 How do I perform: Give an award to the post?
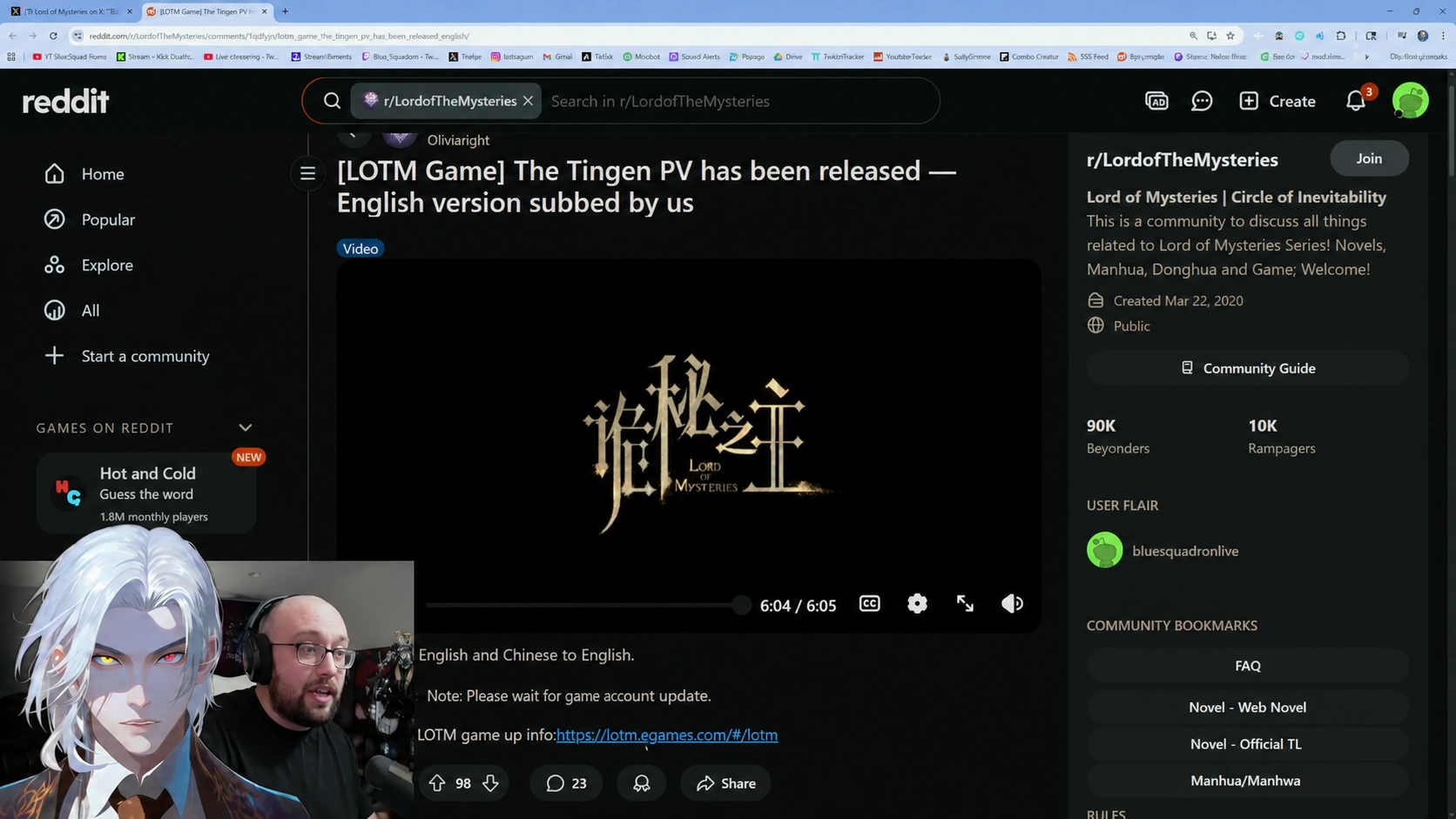point(642,783)
